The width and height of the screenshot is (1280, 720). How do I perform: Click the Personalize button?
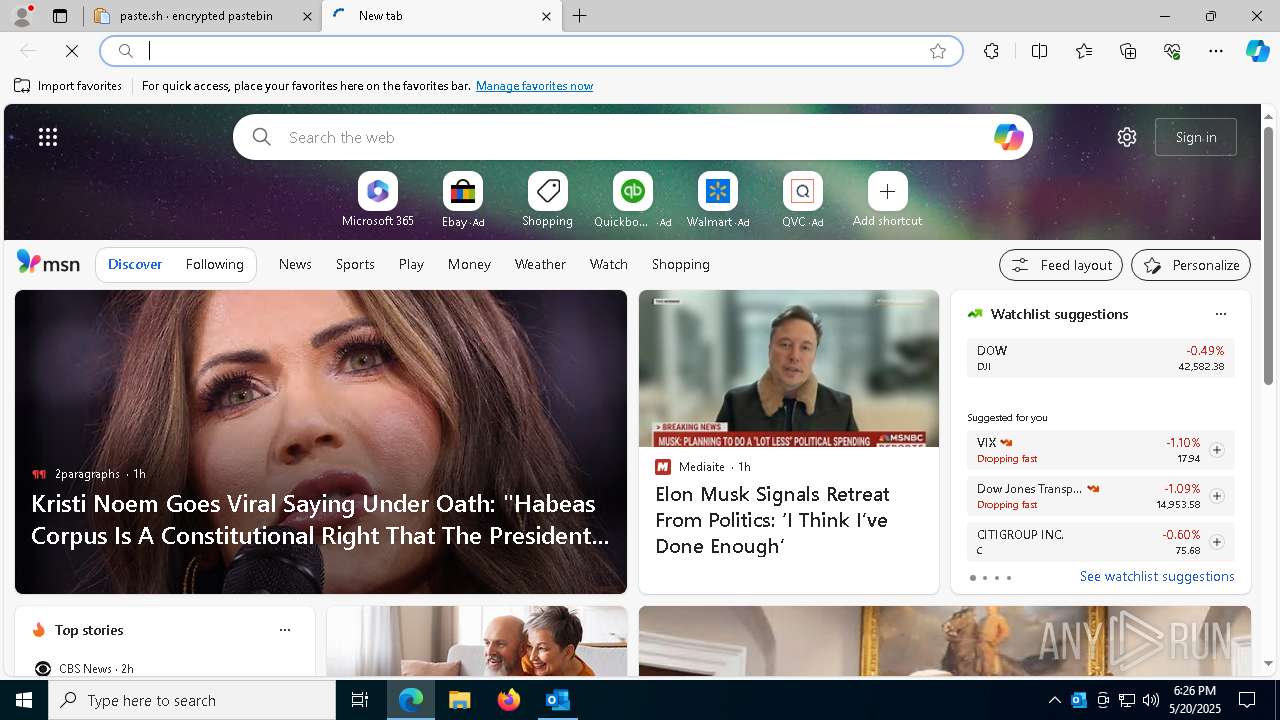1191,265
